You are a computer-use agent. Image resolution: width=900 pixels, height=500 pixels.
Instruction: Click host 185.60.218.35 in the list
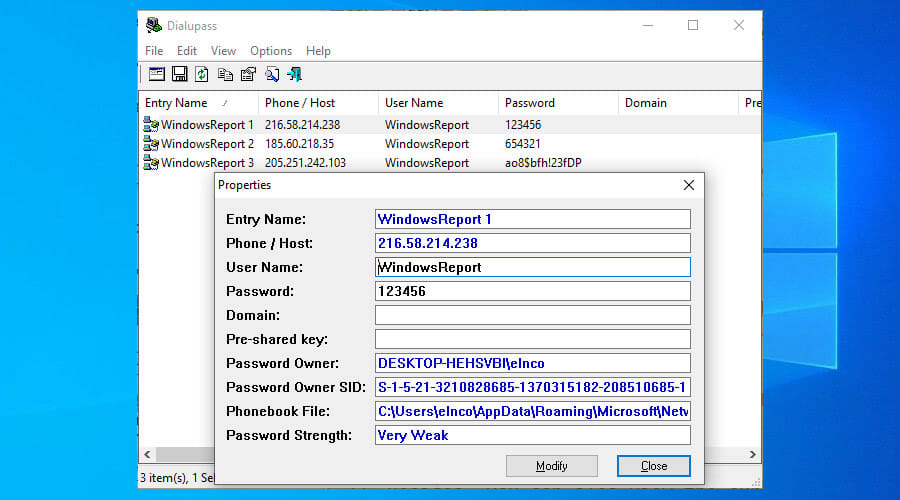[x=299, y=144]
